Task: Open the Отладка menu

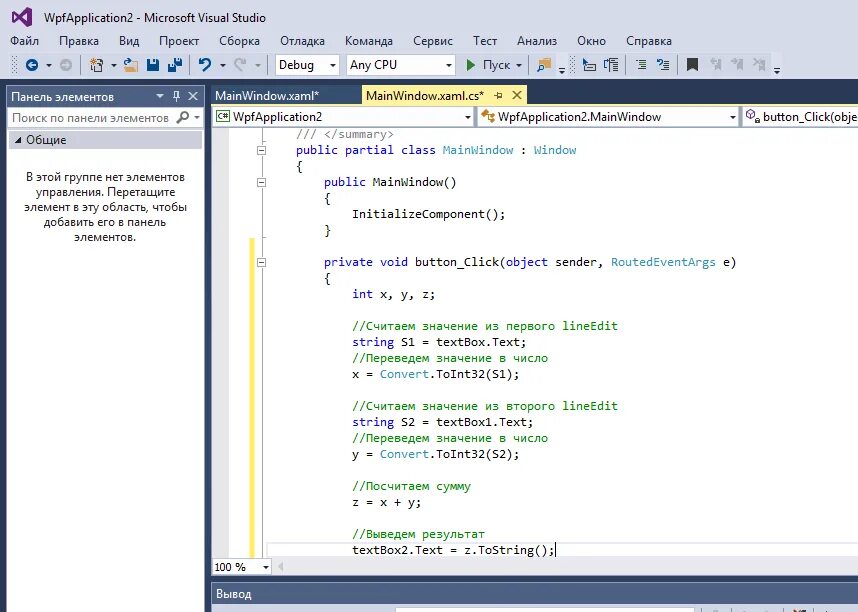Action: click(x=302, y=41)
